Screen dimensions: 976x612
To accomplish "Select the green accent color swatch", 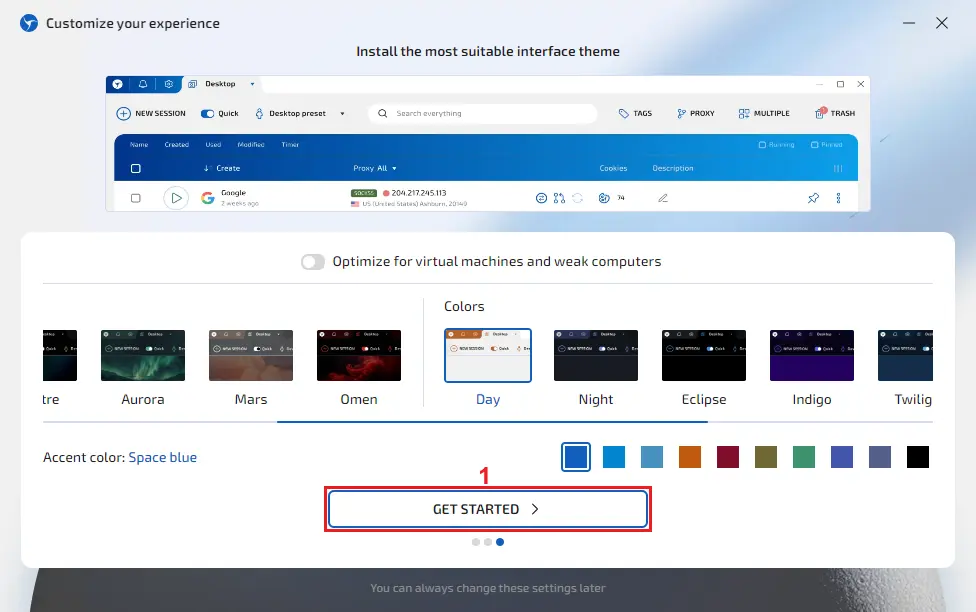I will tap(804, 457).
